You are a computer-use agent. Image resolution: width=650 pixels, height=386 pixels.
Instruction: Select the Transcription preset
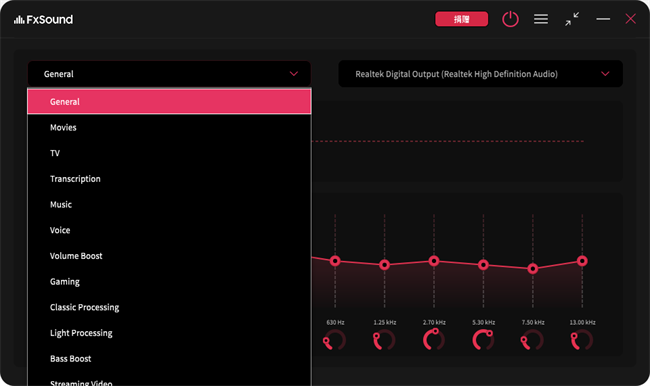coord(169,179)
